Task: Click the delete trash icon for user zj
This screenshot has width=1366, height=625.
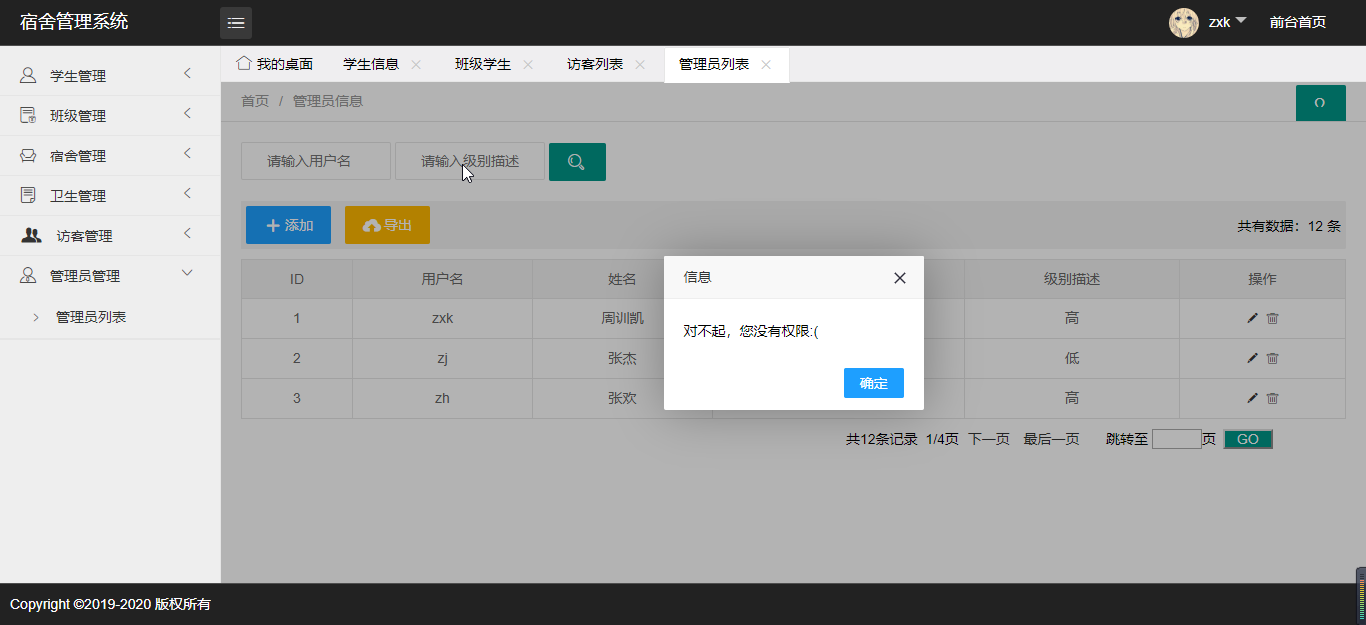Action: coord(1273,358)
